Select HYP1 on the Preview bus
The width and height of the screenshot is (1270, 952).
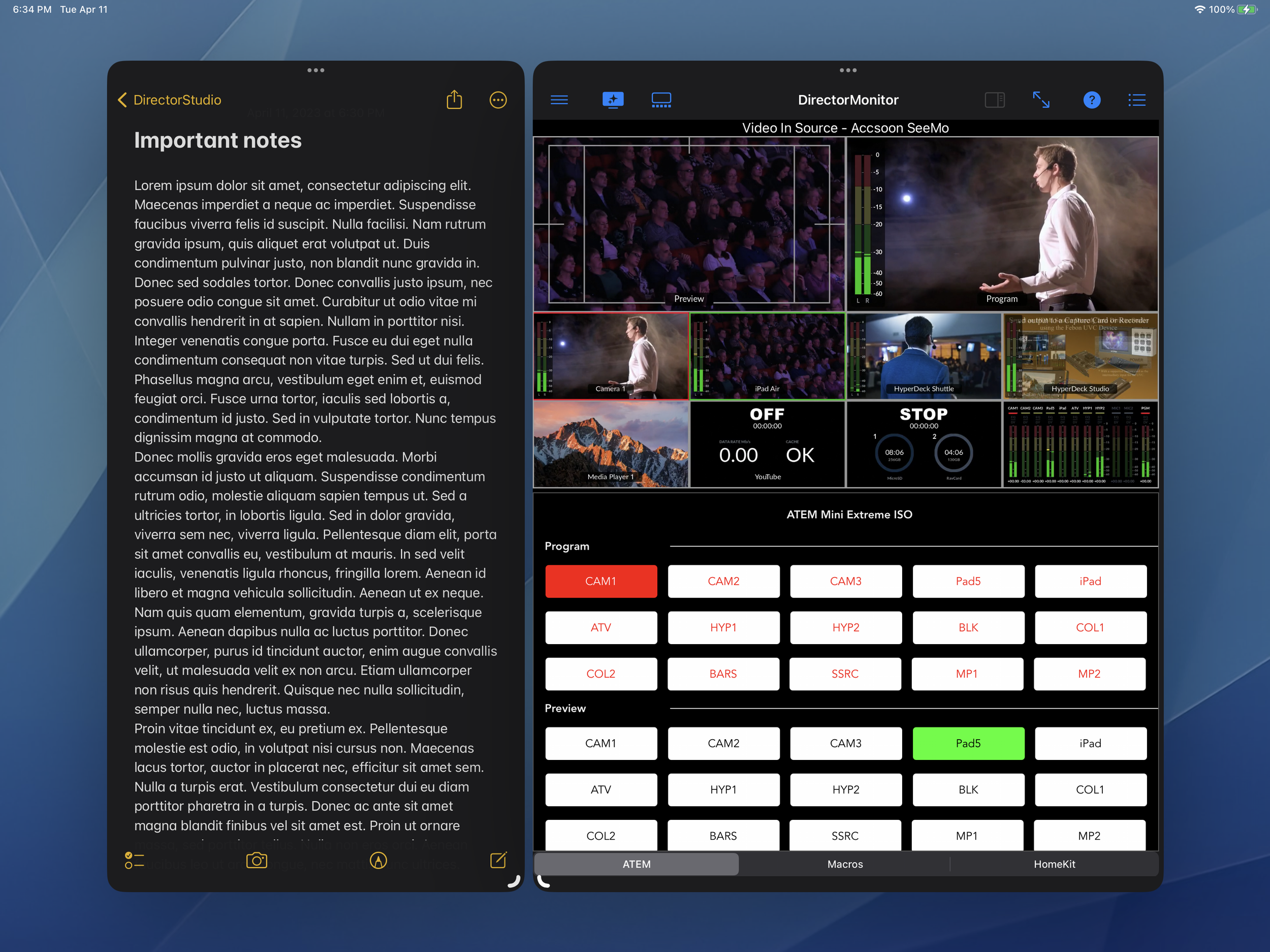tap(723, 789)
